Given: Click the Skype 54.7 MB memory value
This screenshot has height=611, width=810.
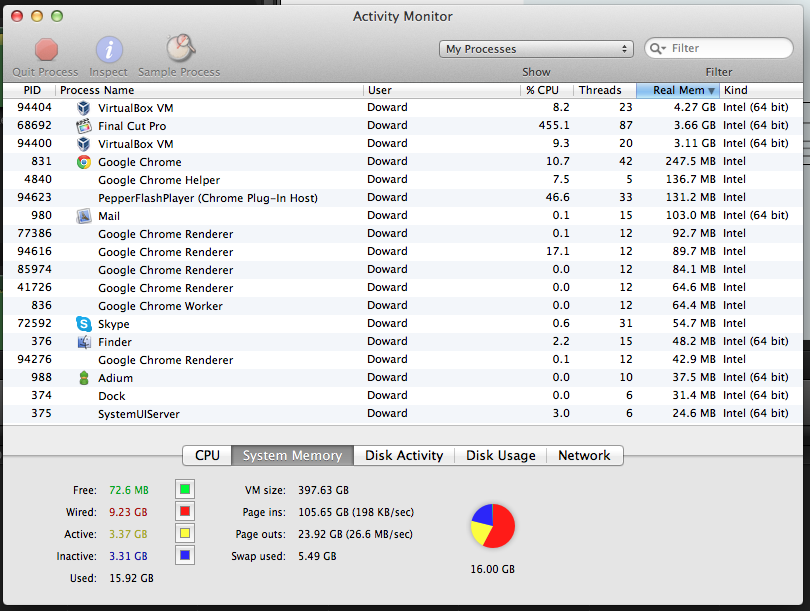Looking at the screenshot, I should pyautogui.click(x=694, y=323).
